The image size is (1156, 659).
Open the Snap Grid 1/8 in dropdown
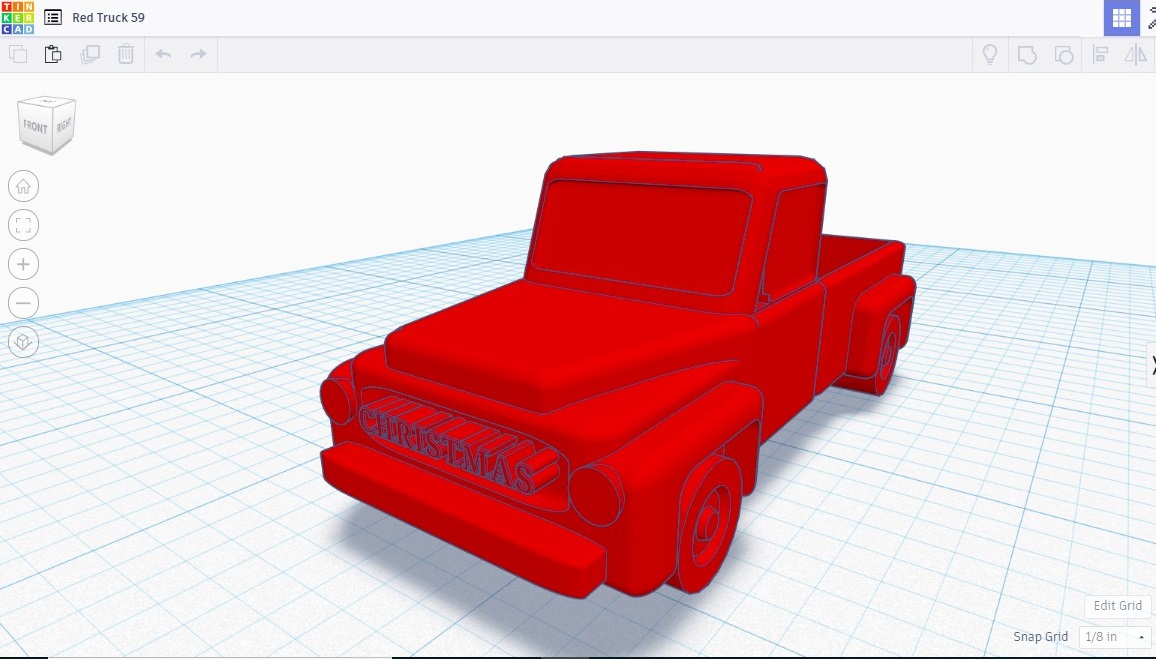[x=1115, y=637]
